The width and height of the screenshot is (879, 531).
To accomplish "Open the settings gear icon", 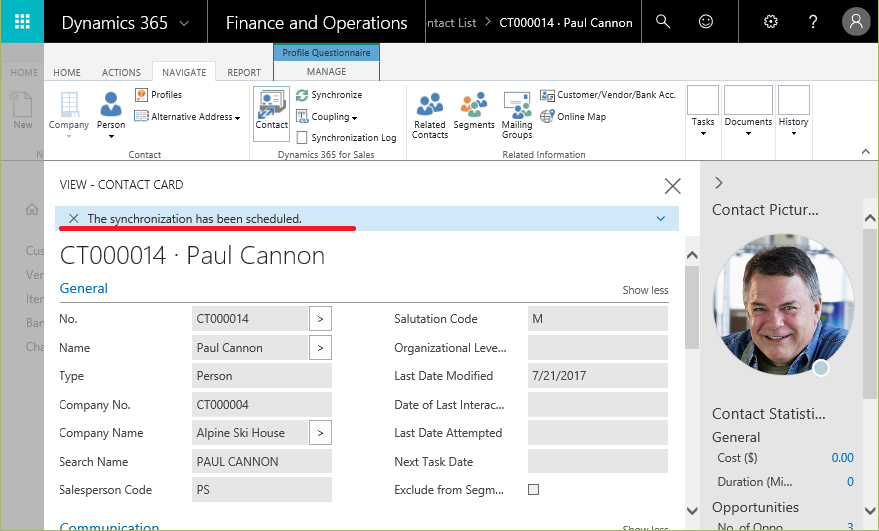I will (771, 21).
